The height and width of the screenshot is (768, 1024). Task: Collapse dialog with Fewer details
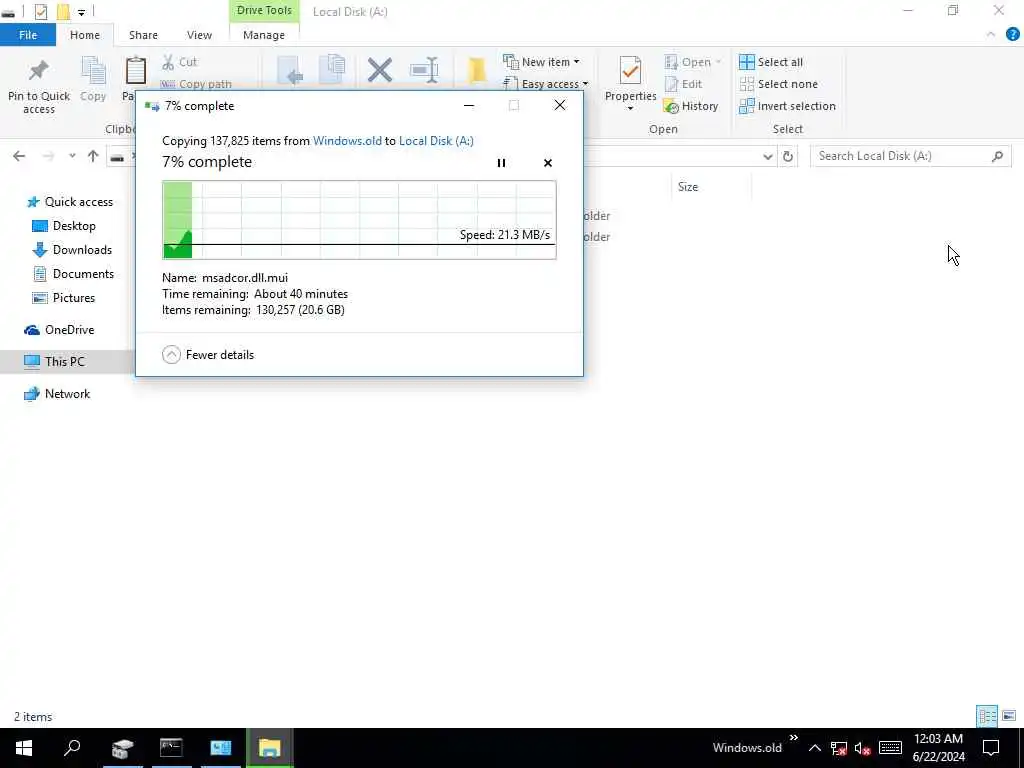[208, 355]
